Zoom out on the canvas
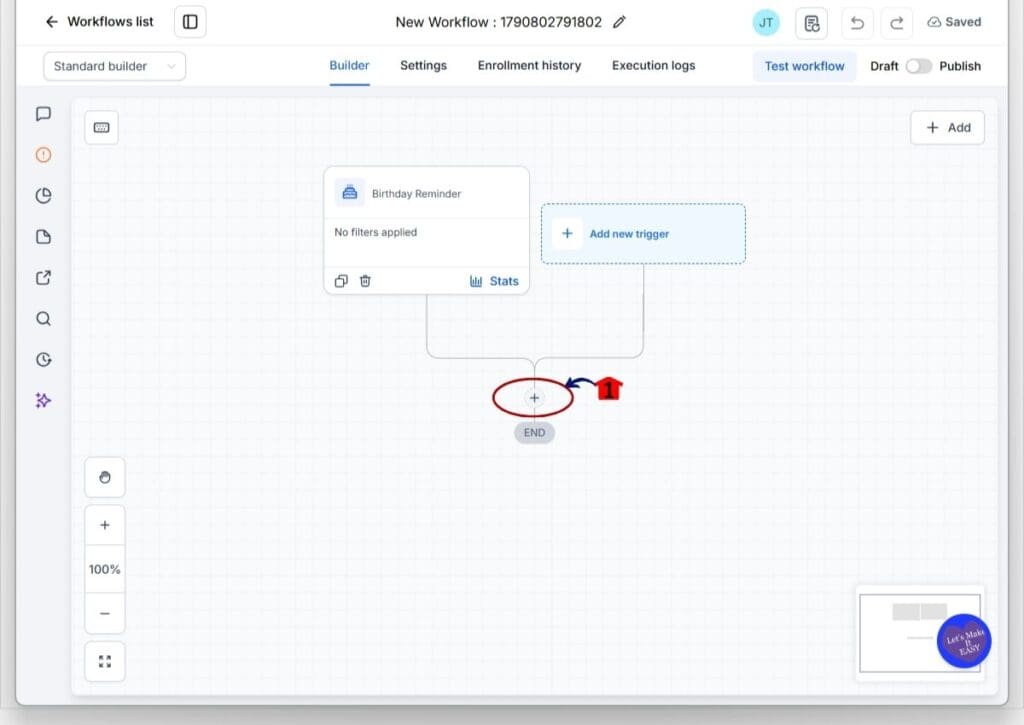Viewport: 1024px width, 725px height. coord(104,613)
